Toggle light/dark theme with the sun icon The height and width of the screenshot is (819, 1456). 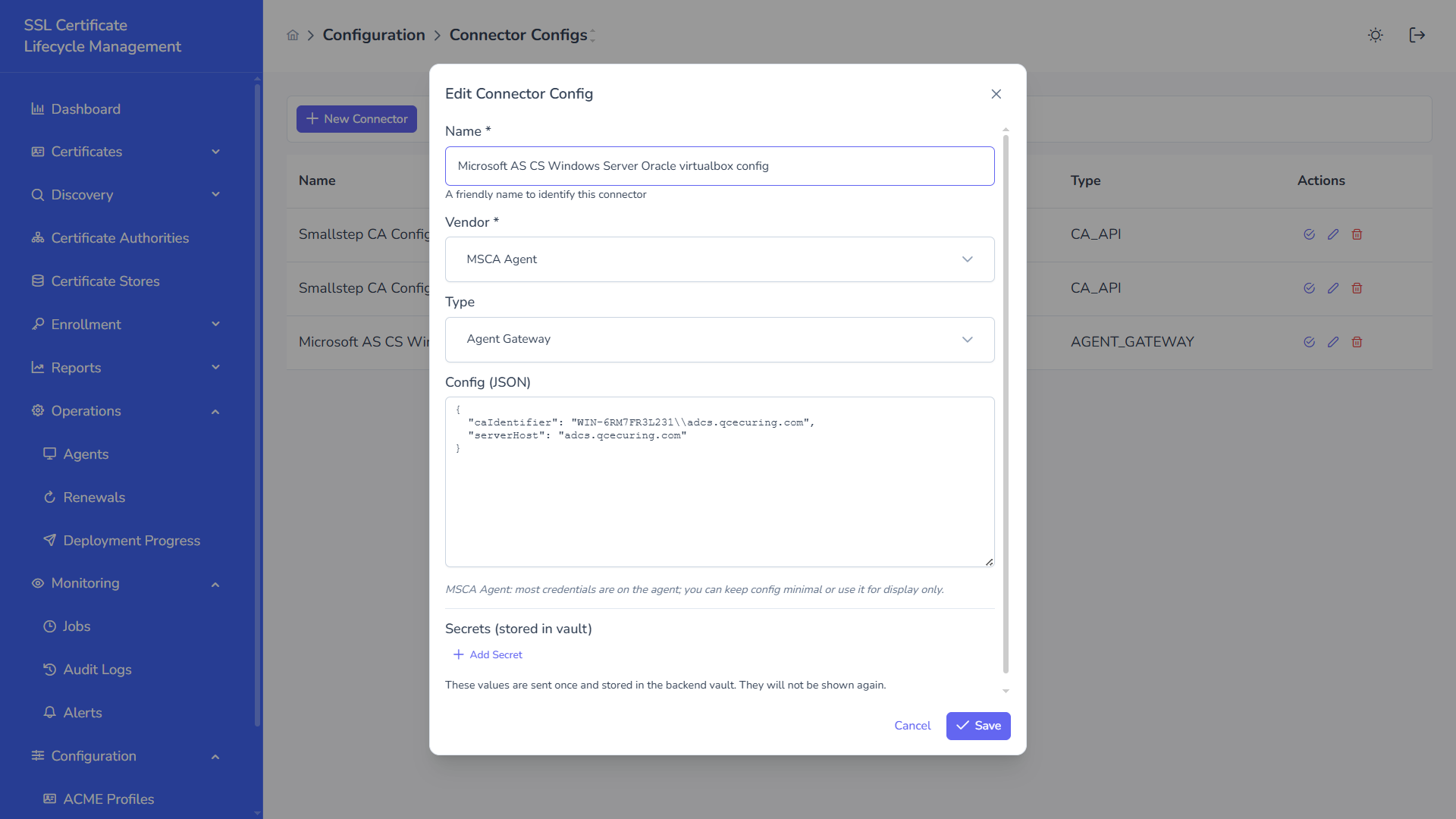1375,35
